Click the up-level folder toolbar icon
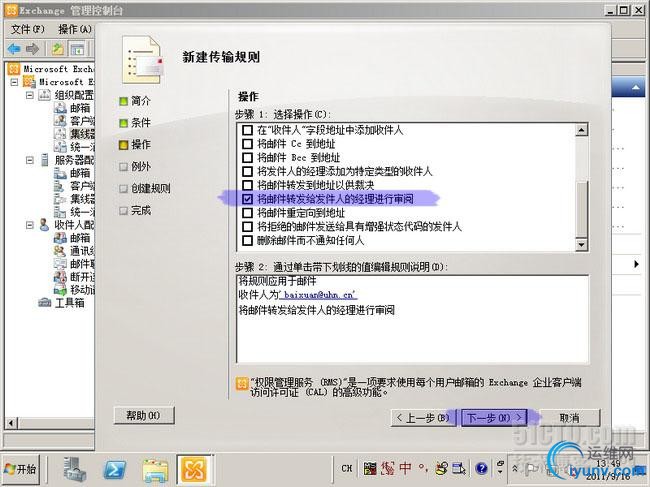 pos(58,49)
